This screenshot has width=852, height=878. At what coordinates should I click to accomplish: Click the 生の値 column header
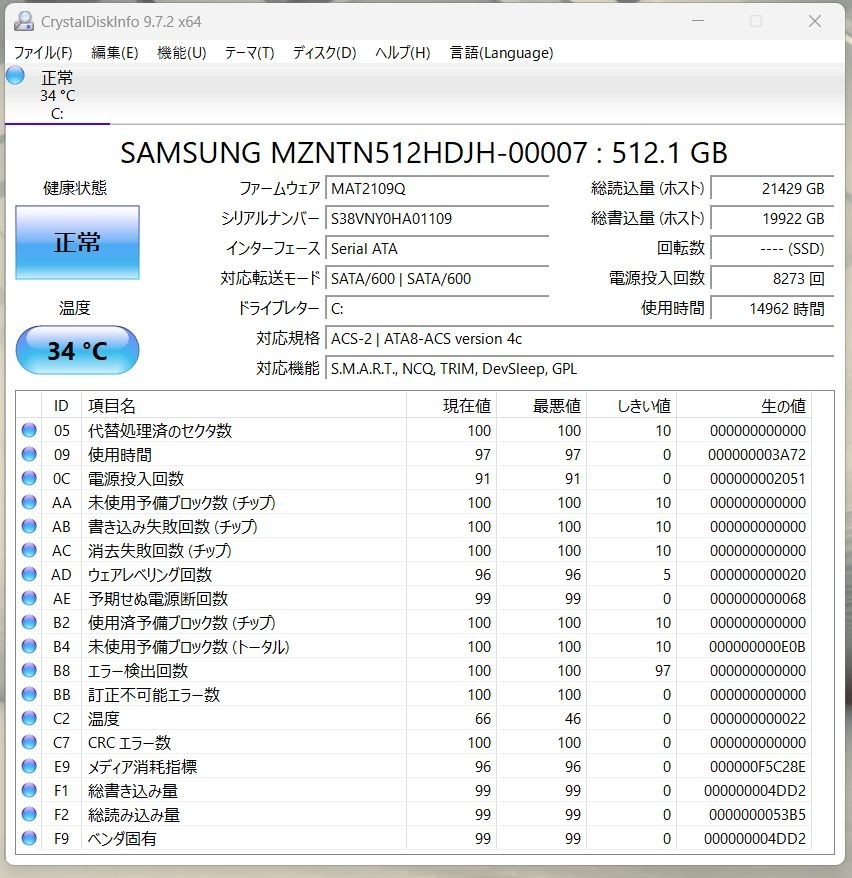point(744,405)
